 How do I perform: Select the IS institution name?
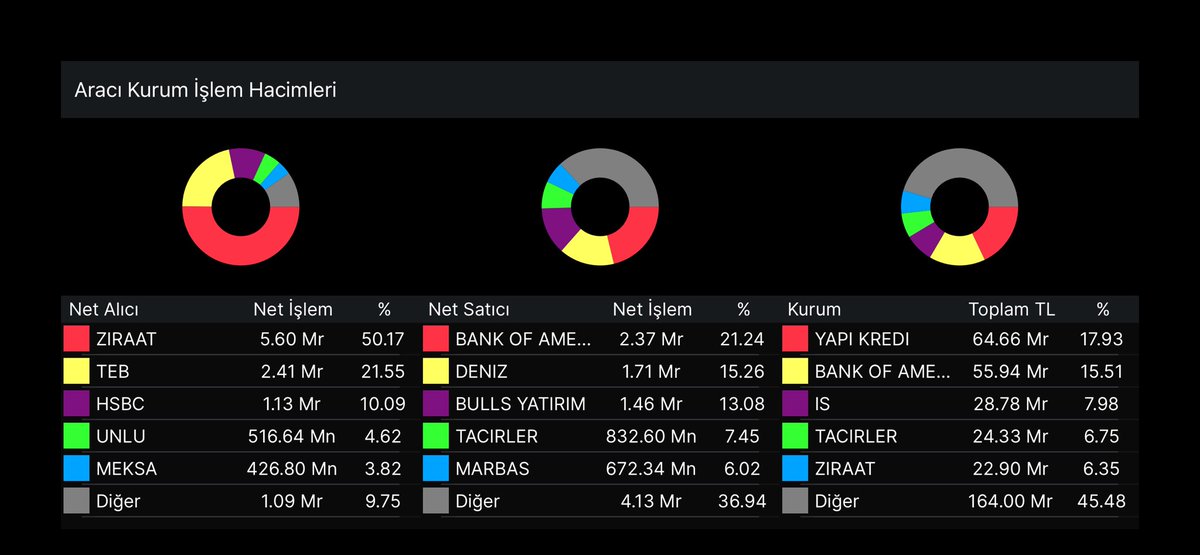pos(823,404)
